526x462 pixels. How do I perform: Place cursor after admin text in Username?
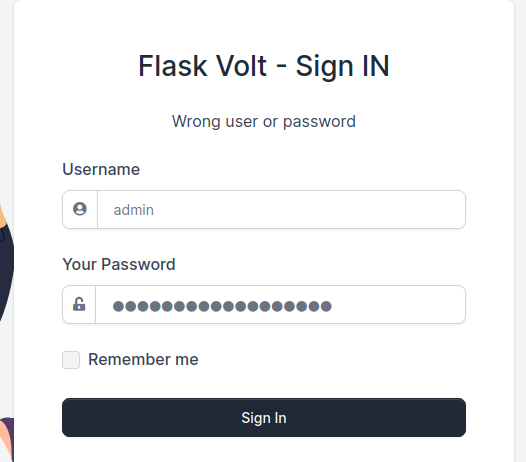tap(155, 210)
